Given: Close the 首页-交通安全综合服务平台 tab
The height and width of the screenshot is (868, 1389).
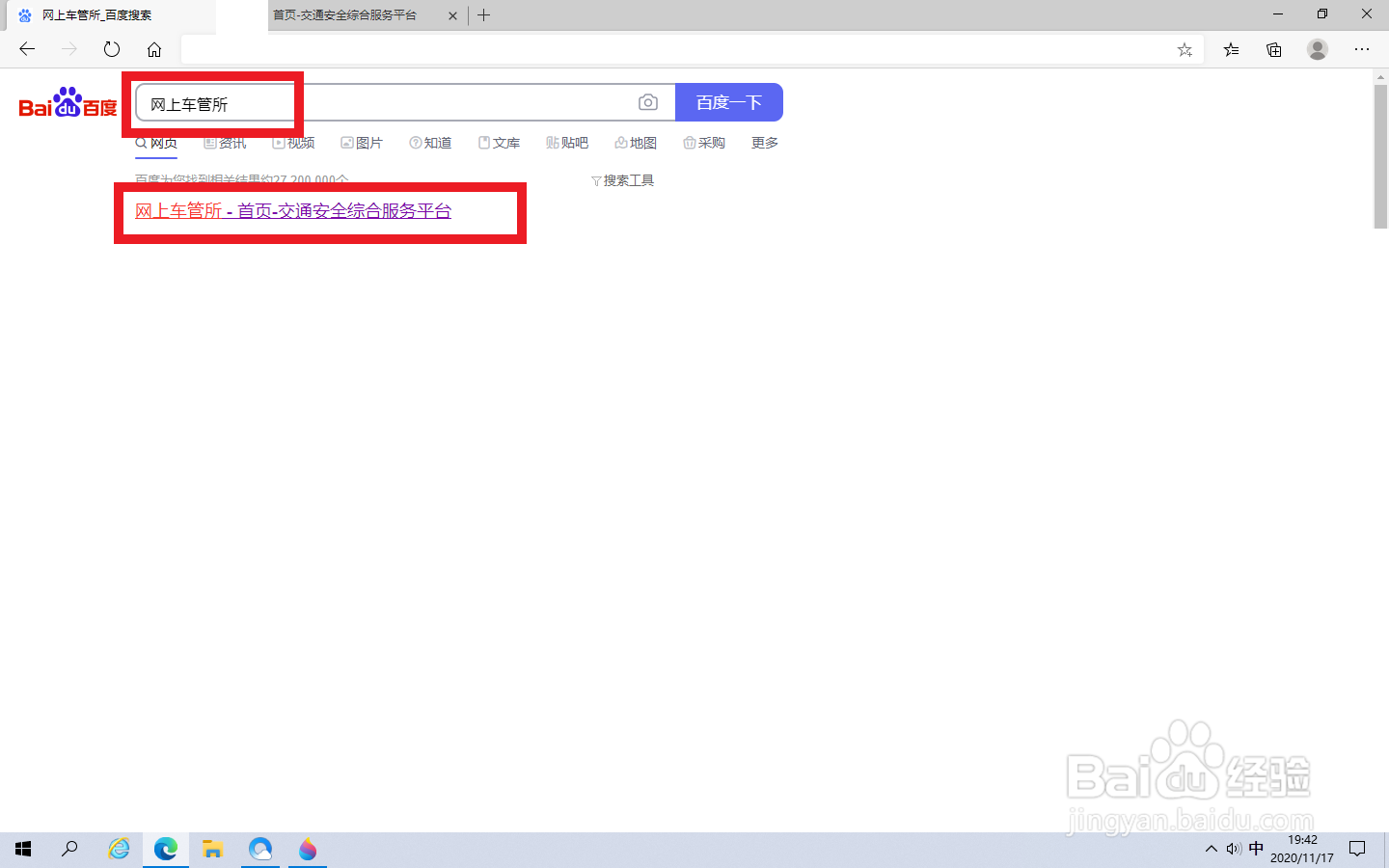Looking at the screenshot, I should coord(452,15).
